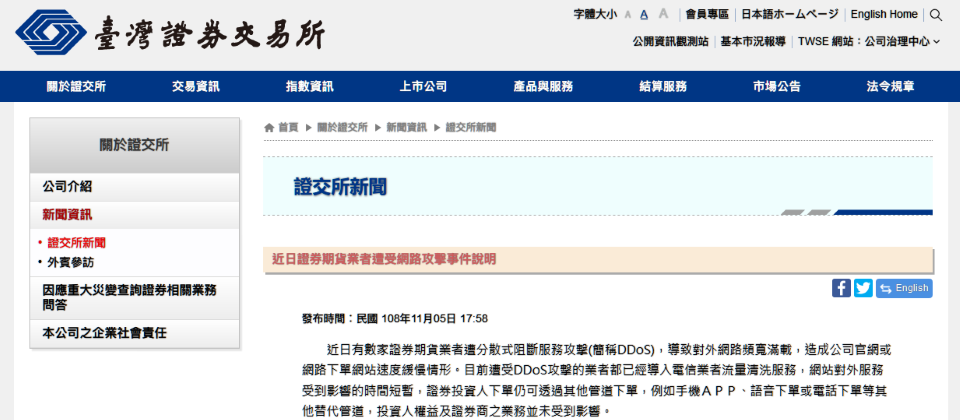Click the home icon in breadcrumb
960x420 pixels.
coord(269,127)
